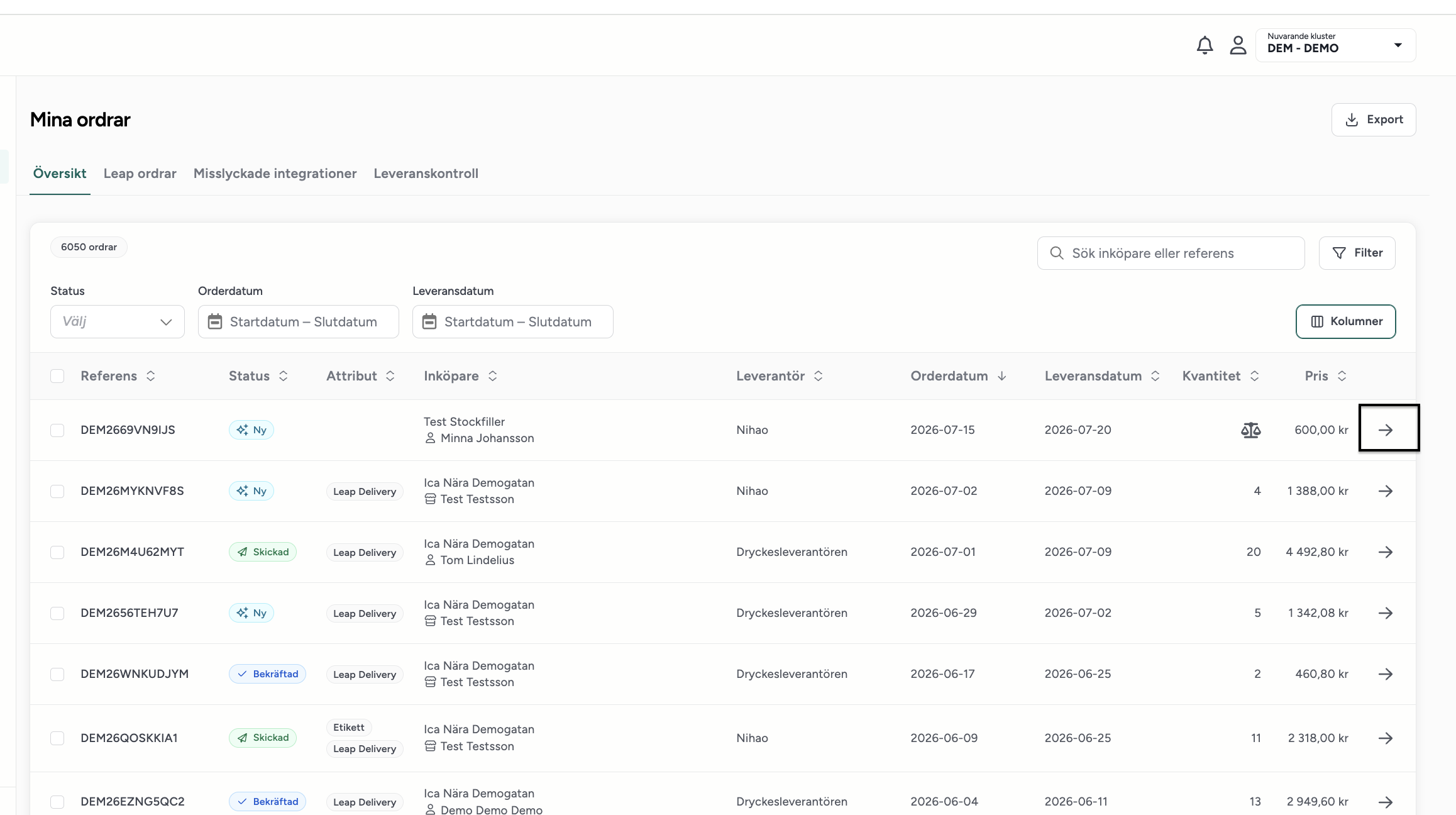Click the Orderdatum calendar icon
This screenshot has height=815, width=1456.
coord(215,321)
